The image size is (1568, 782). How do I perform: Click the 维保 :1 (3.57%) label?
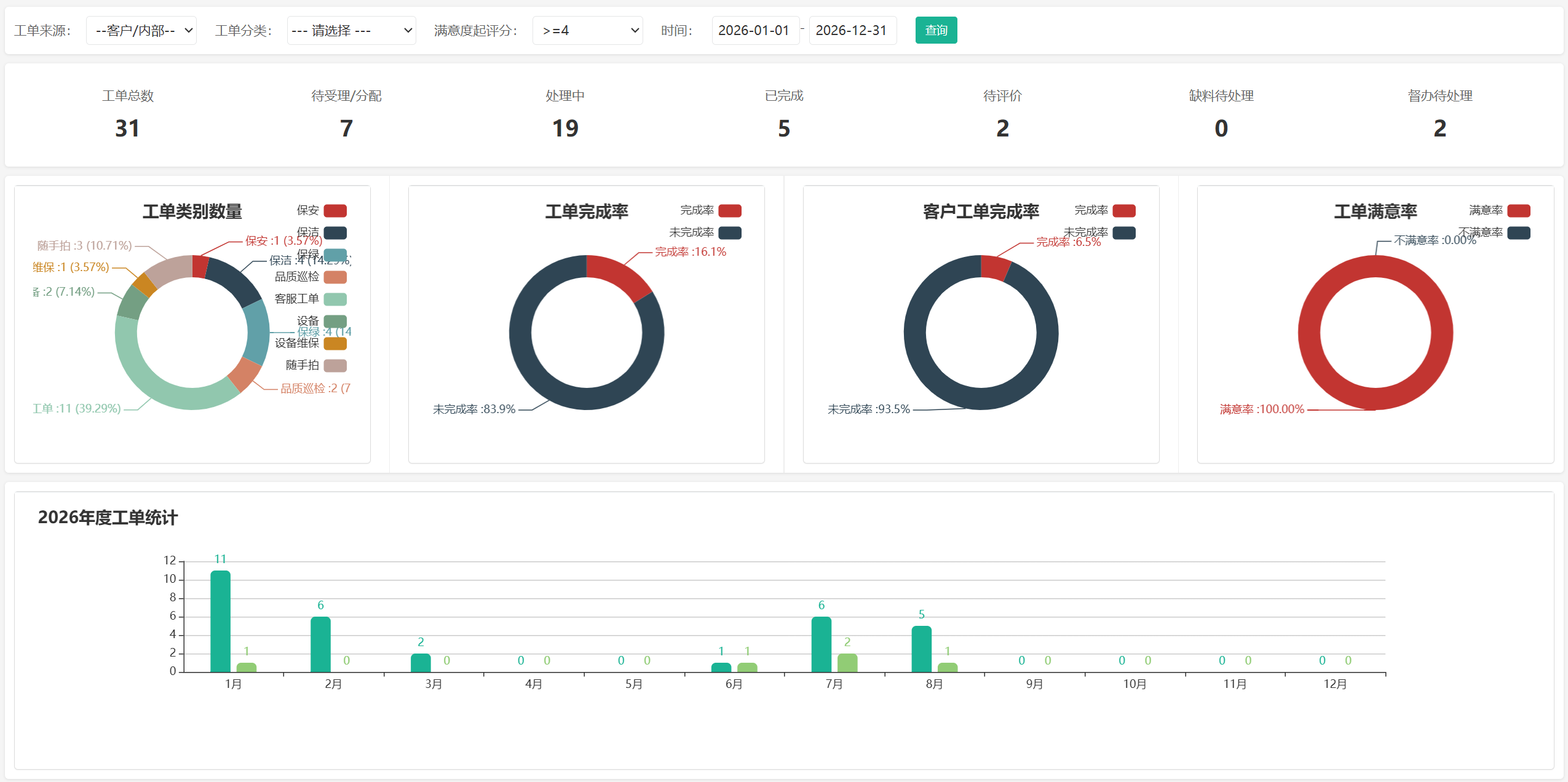pos(71,267)
